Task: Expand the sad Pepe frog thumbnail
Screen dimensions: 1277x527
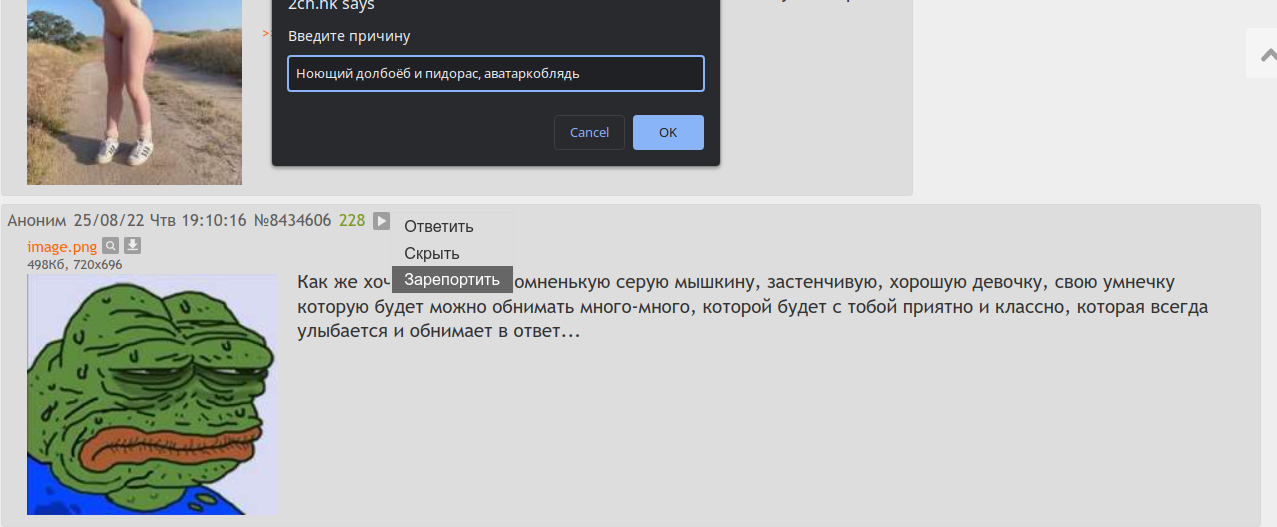Action: coord(152,395)
